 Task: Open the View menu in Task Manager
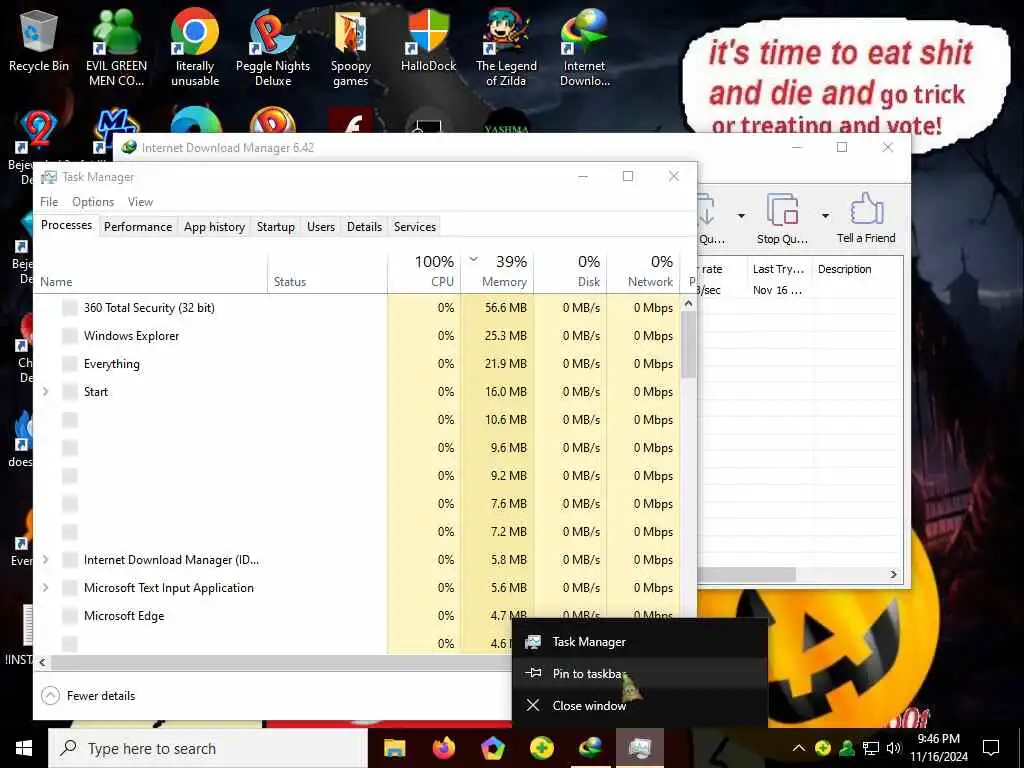pos(140,202)
